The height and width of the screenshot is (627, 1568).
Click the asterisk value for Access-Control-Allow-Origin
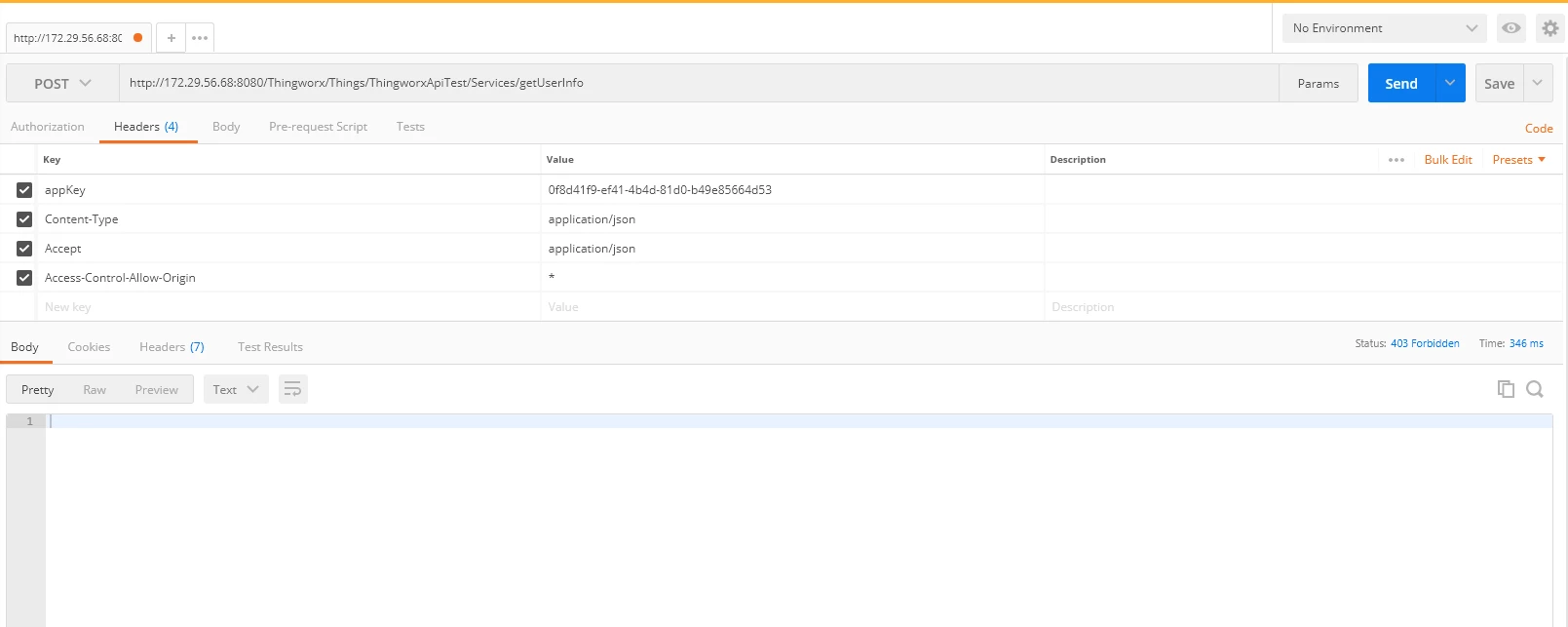(552, 278)
